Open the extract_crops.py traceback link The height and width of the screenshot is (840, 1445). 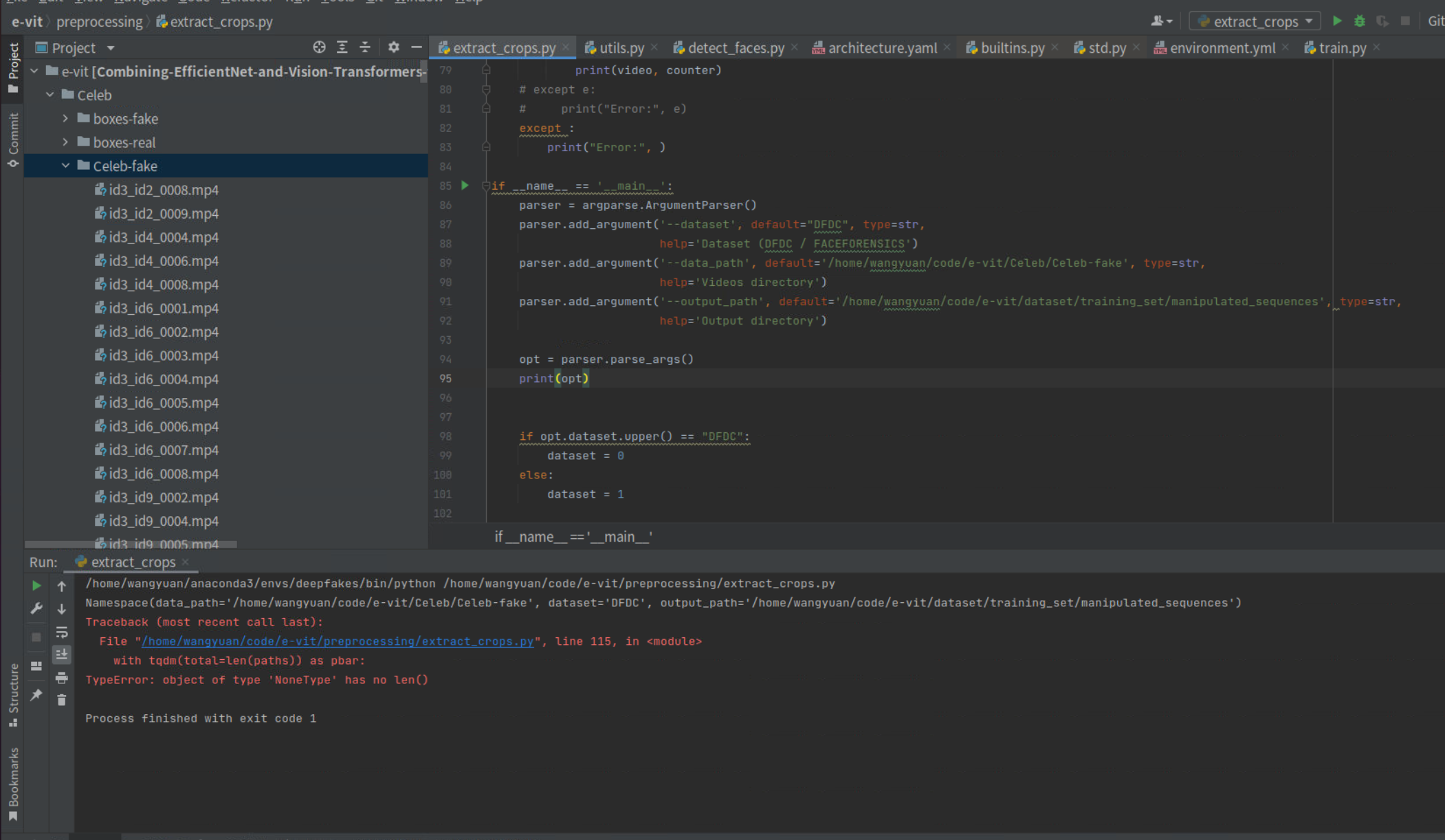[x=338, y=641]
